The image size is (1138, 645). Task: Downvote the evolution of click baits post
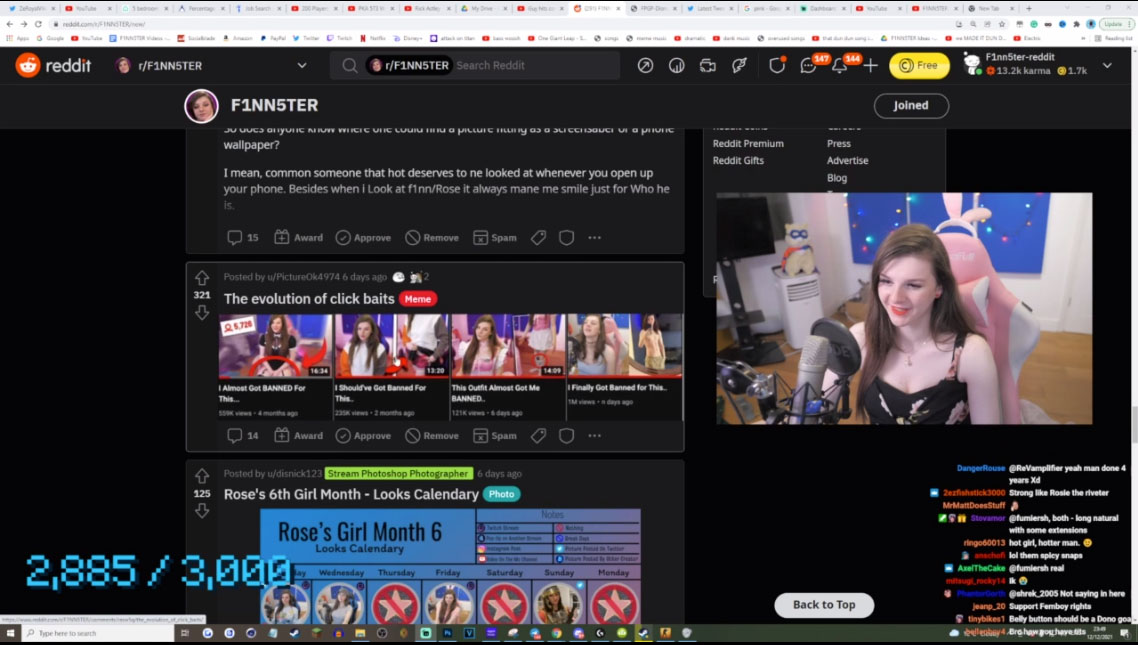(x=202, y=312)
